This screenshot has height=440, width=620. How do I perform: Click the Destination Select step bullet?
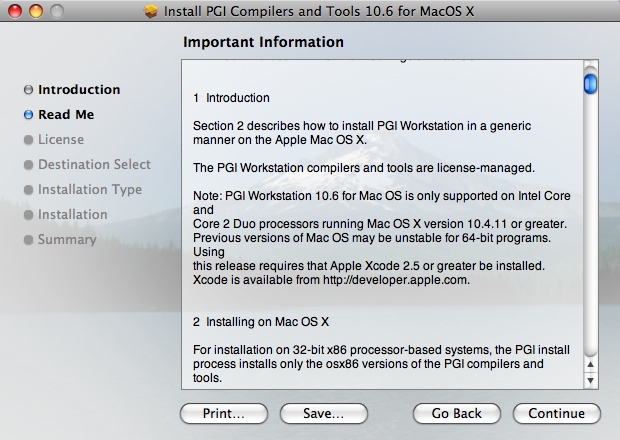pos(28,165)
